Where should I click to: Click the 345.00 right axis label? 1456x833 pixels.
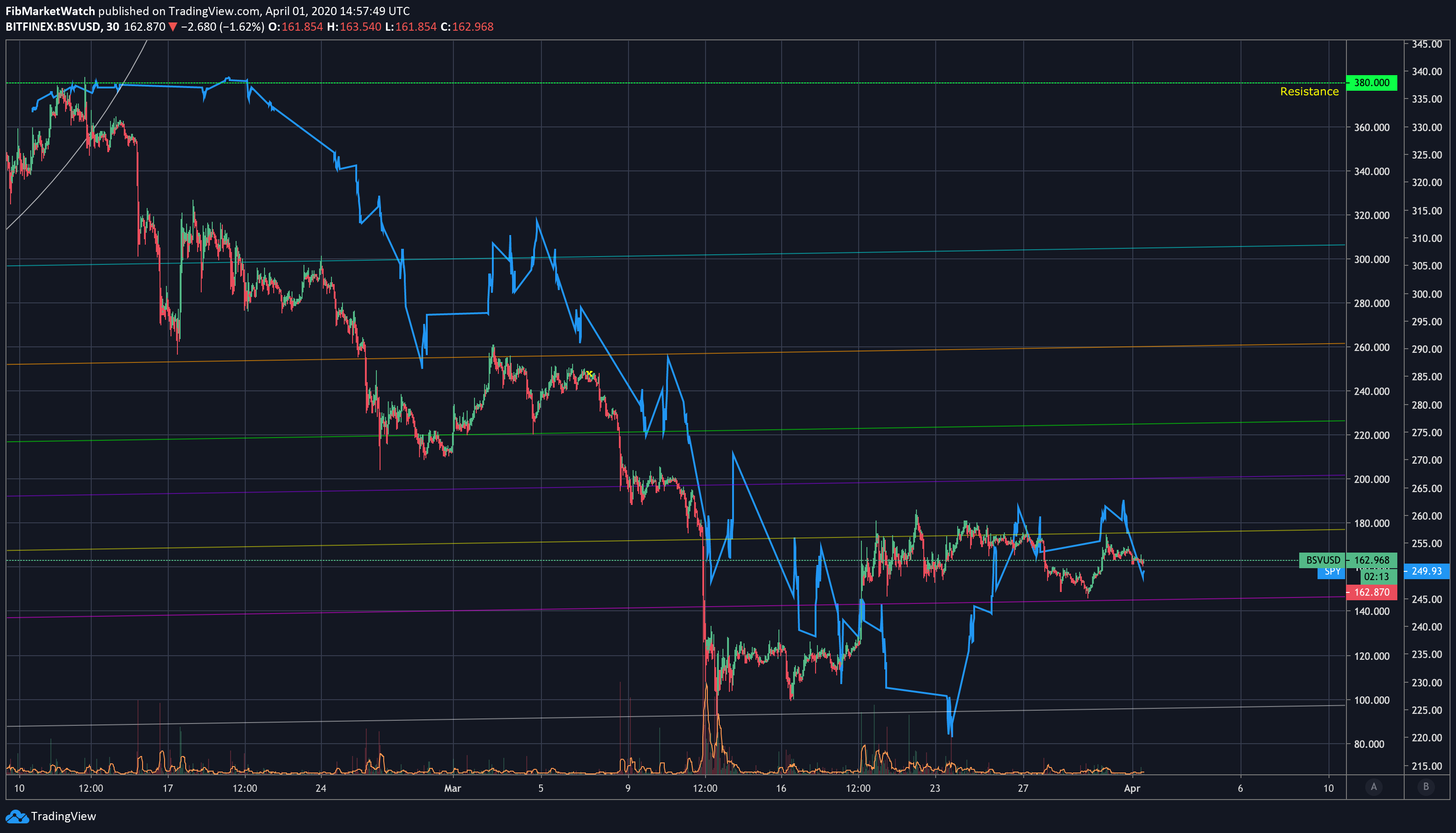point(1426,44)
